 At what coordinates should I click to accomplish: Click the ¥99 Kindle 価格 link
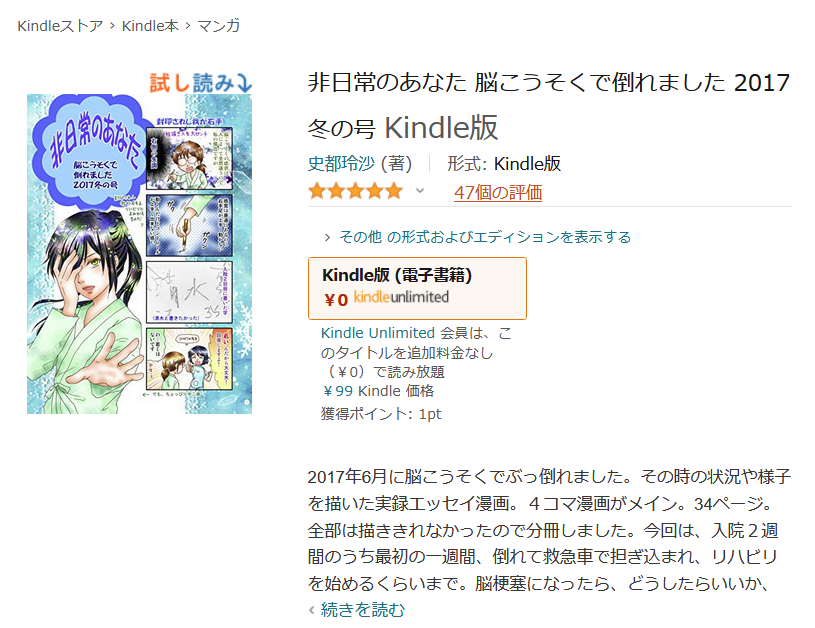pyautogui.click(x=378, y=391)
